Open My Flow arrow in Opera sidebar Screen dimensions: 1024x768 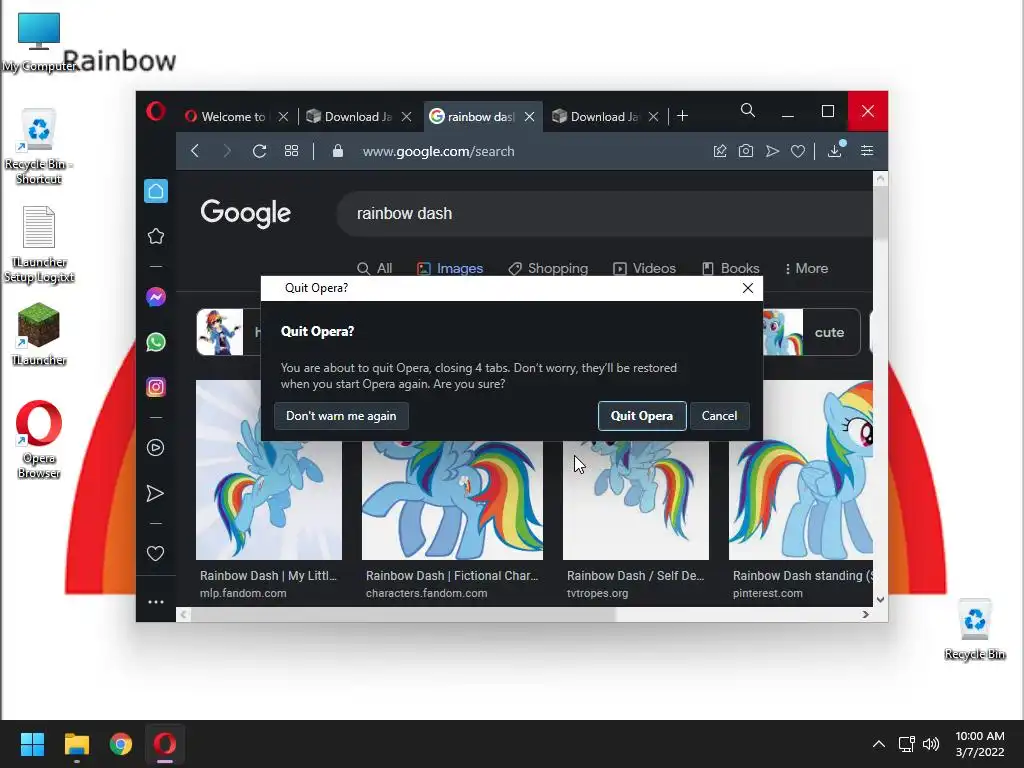[155, 493]
